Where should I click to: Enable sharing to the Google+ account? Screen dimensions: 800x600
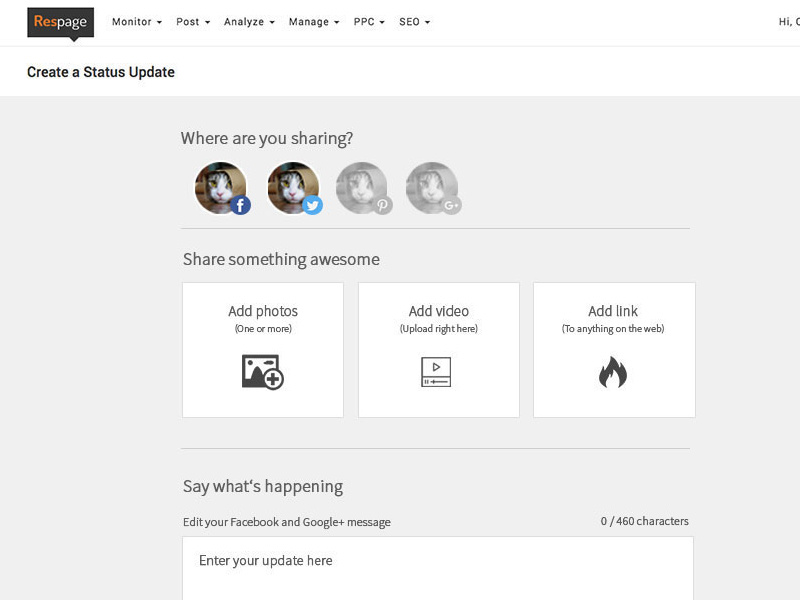pyautogui.click(x=434, y=187)
